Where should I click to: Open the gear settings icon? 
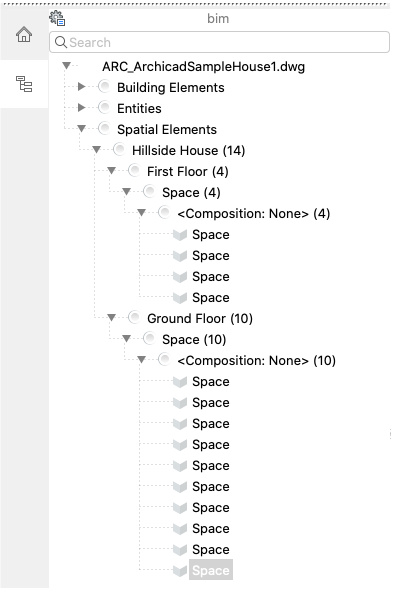(x=57, y=18)
